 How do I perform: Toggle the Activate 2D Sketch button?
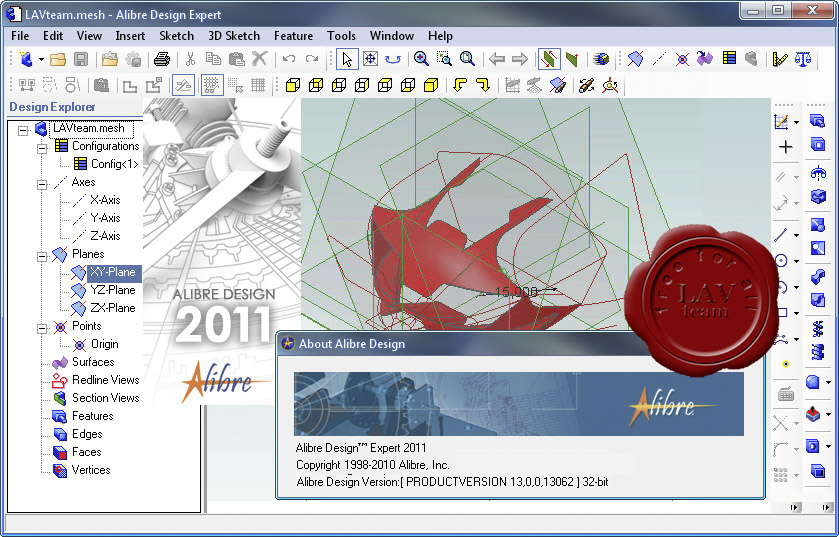click(183, 85)
